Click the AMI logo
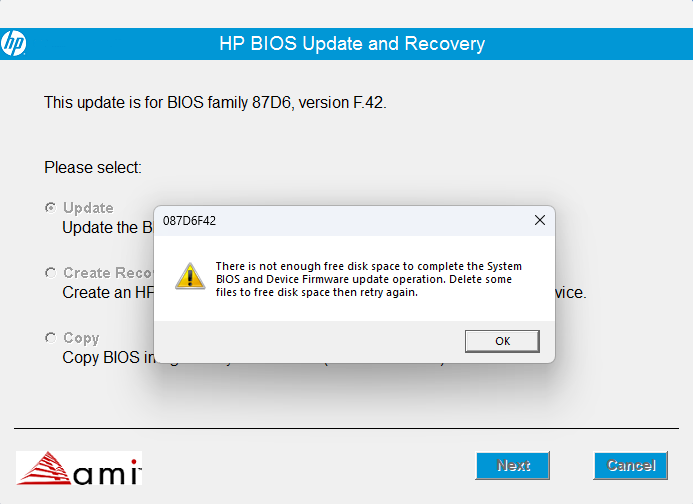The image size is (693, 504). click(79, 467)
